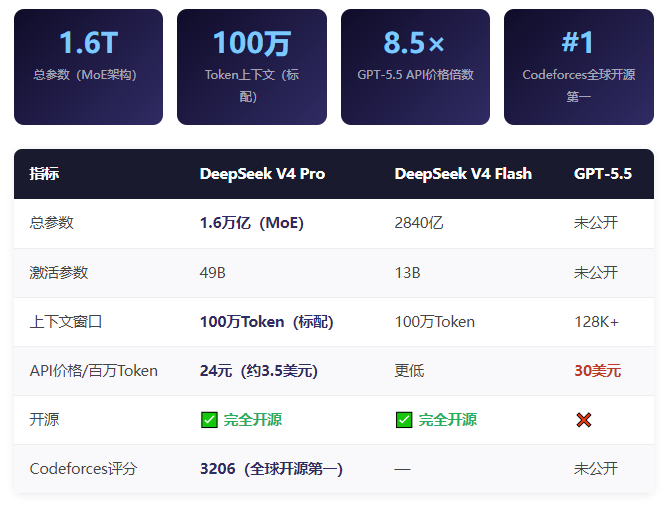The image size is (672, 508).
Task: Click the red X in the GPT-5.5 column
Action: click(584, 420)
